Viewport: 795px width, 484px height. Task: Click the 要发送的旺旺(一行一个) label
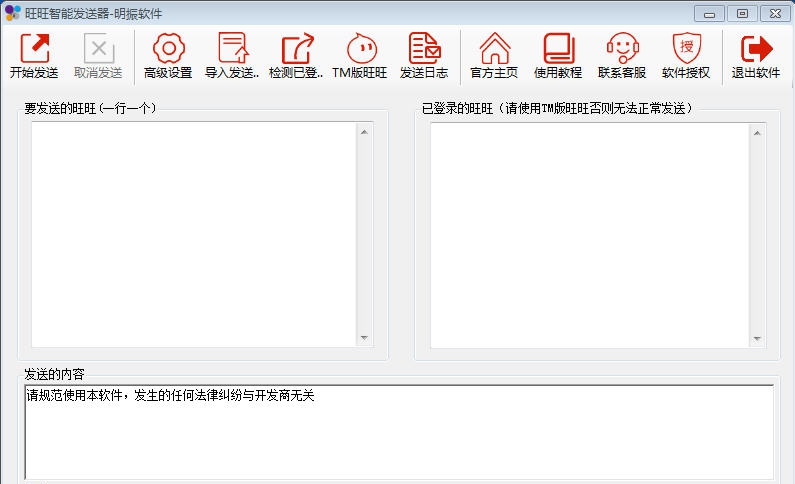tap(91, 108)
